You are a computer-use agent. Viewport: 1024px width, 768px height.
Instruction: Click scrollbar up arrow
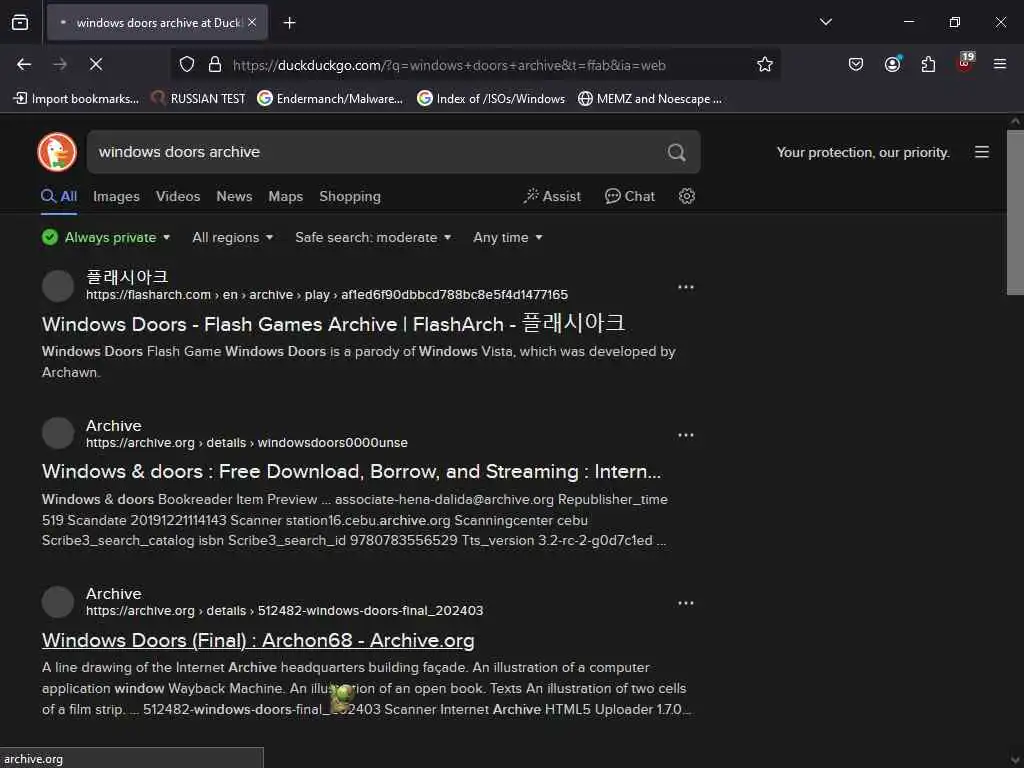click(x=1015, y=121)
